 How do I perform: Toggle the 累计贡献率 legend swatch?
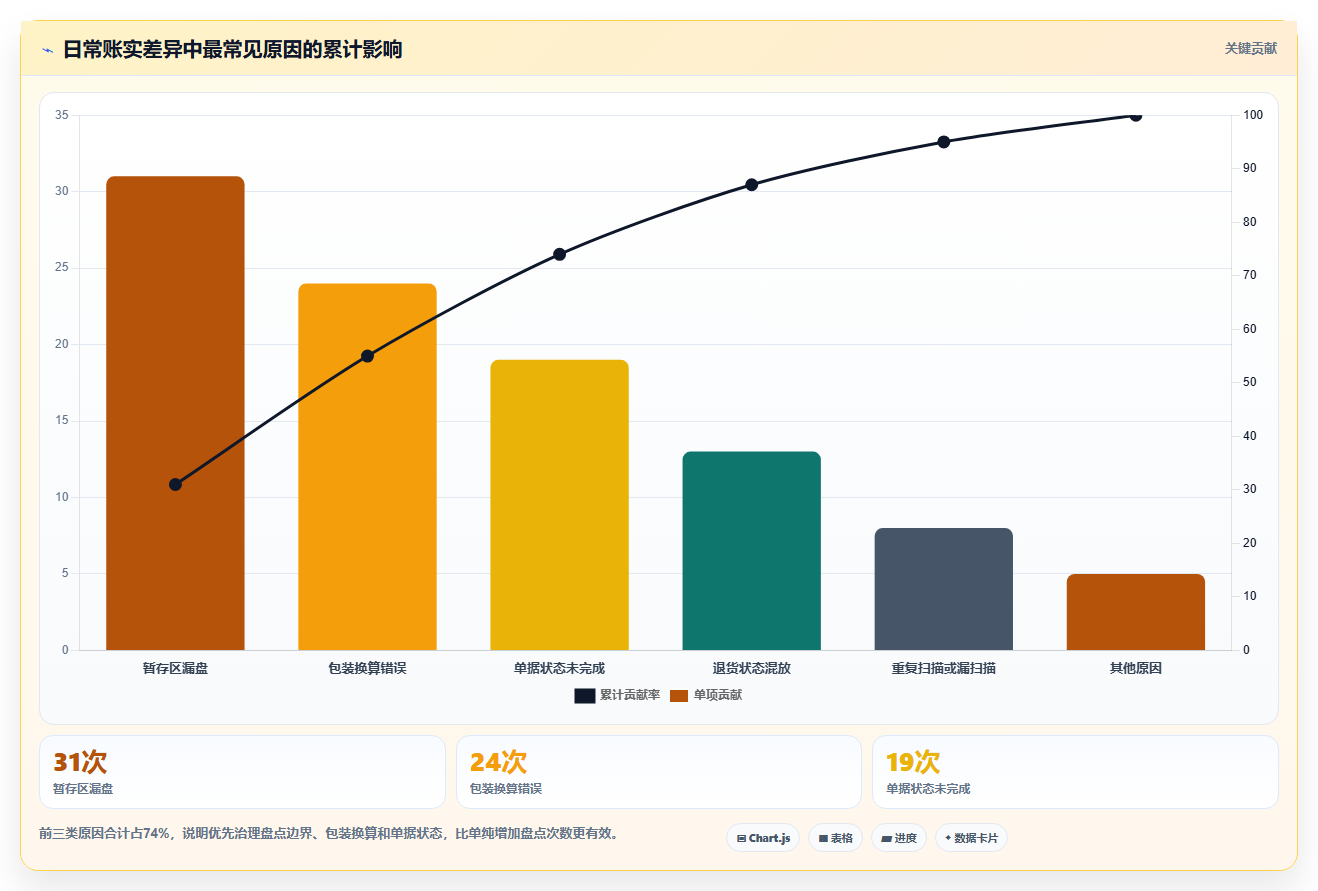(584, 695)
